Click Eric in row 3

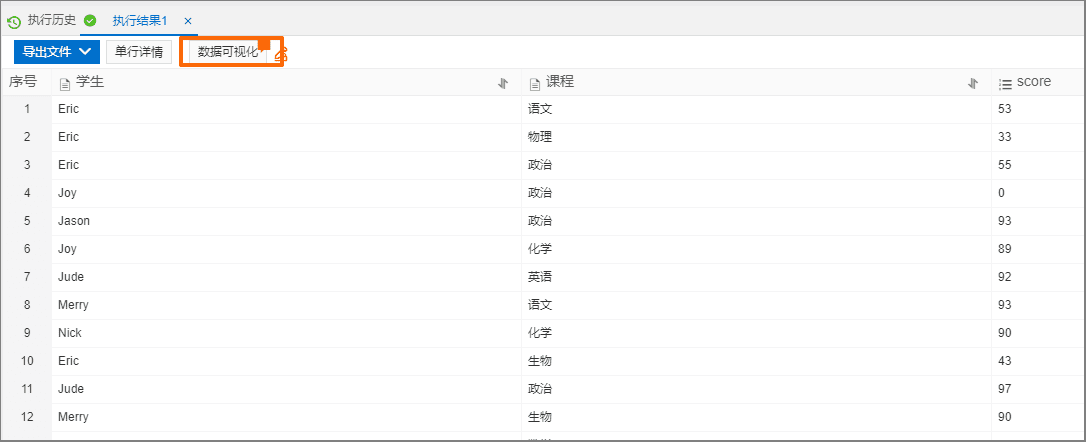69,165
